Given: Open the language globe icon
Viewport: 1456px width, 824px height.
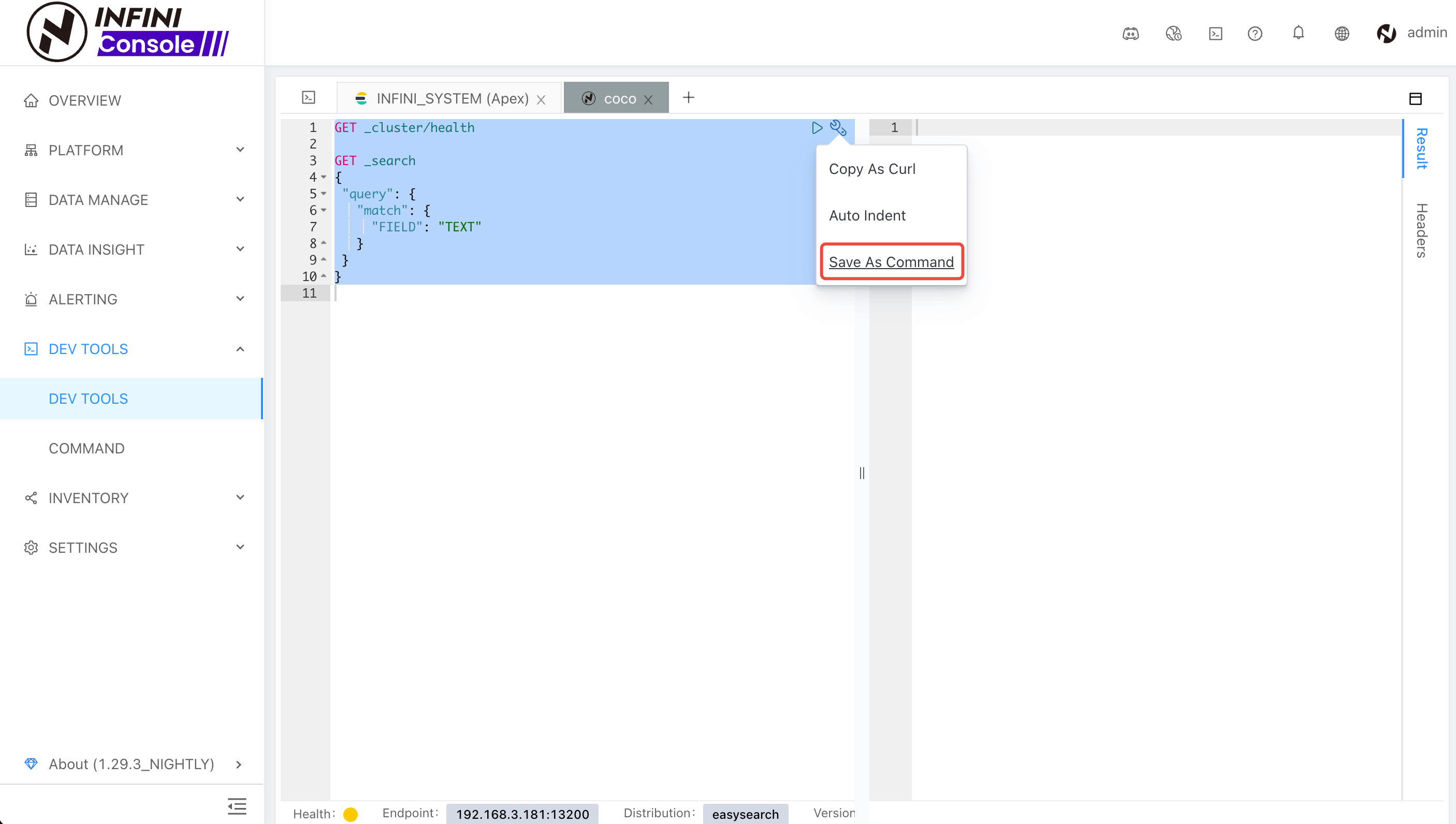Looking at the screenshot, I should click(1342, 34).
